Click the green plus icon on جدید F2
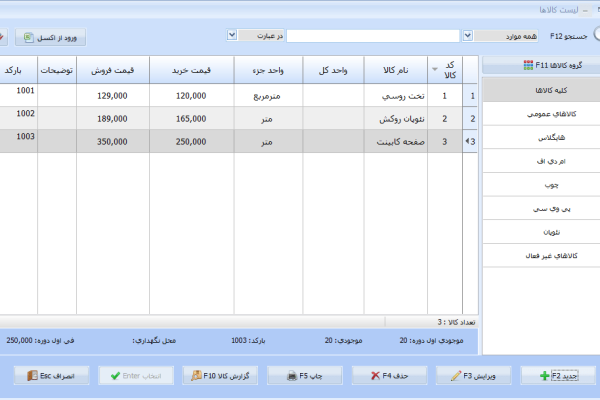Viewport: 600px width, 400px height. [x=545, y=376]
